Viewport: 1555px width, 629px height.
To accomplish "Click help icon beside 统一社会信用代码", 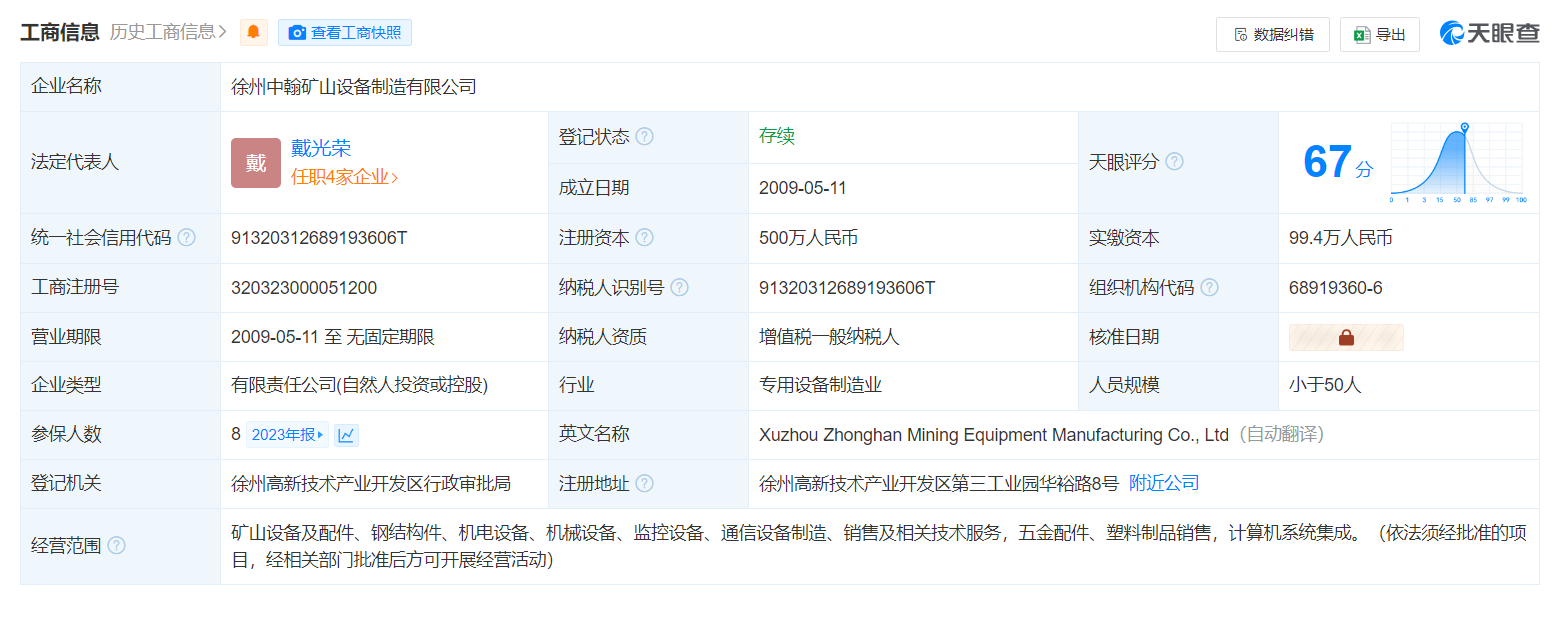I will (x=186, y=238).
